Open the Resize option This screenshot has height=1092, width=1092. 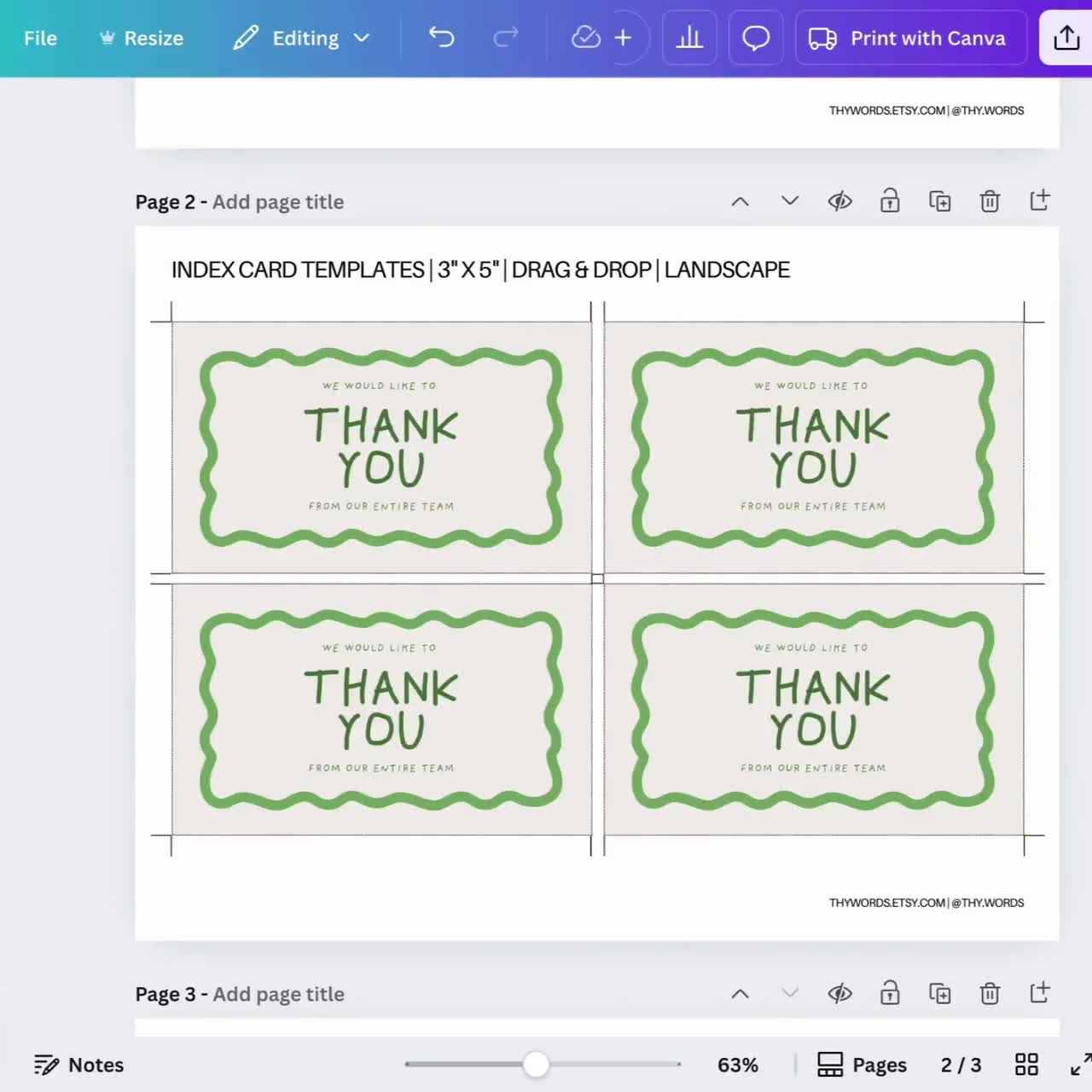(x=142, y=38)
